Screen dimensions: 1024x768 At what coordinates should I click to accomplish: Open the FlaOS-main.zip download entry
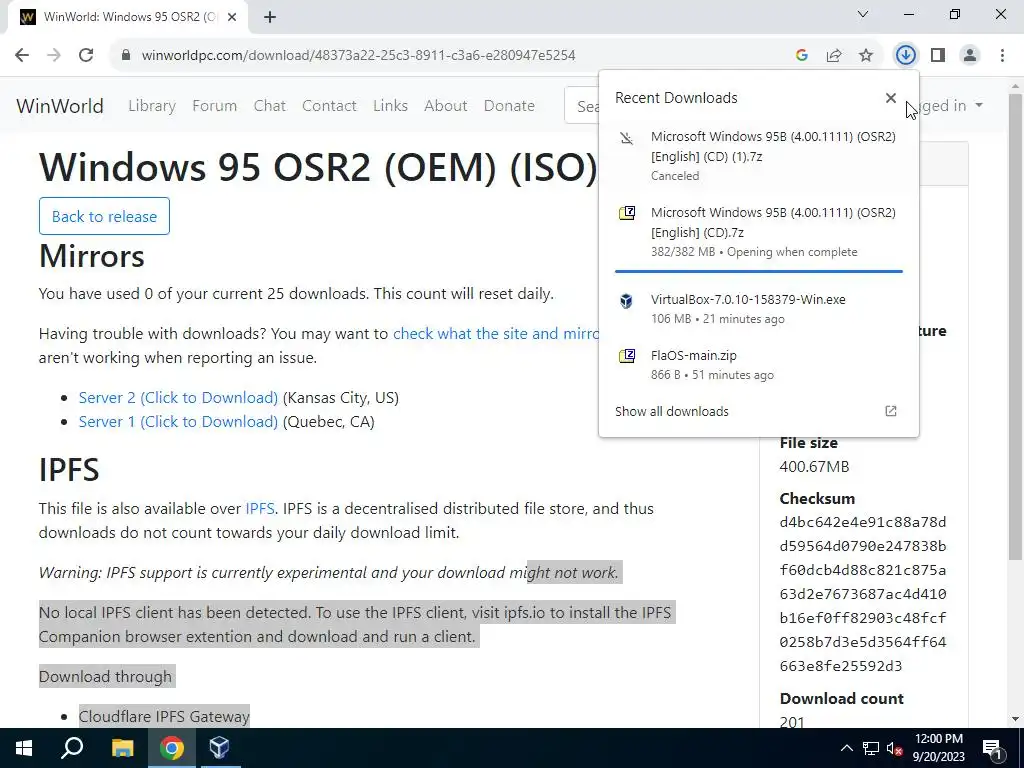pyautogui.click(x=758, y=364)
